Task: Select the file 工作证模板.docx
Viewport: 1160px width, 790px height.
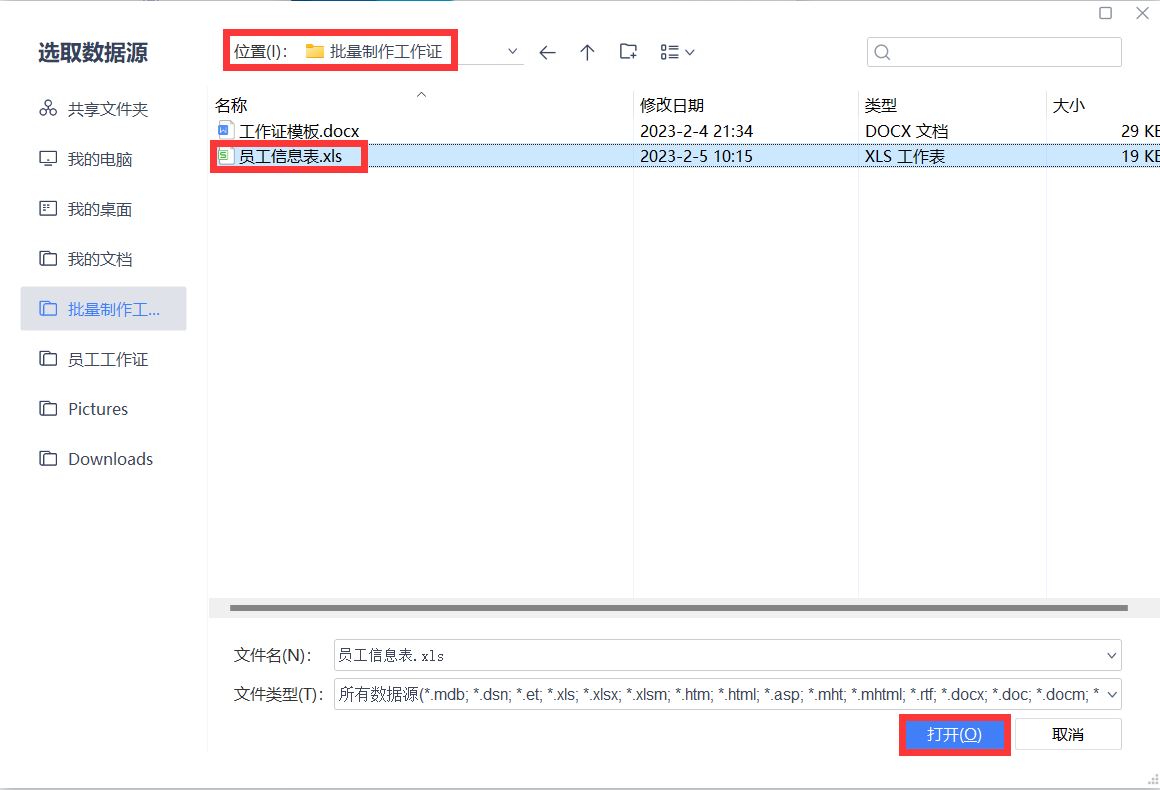Action: click(x=299, y=131)
